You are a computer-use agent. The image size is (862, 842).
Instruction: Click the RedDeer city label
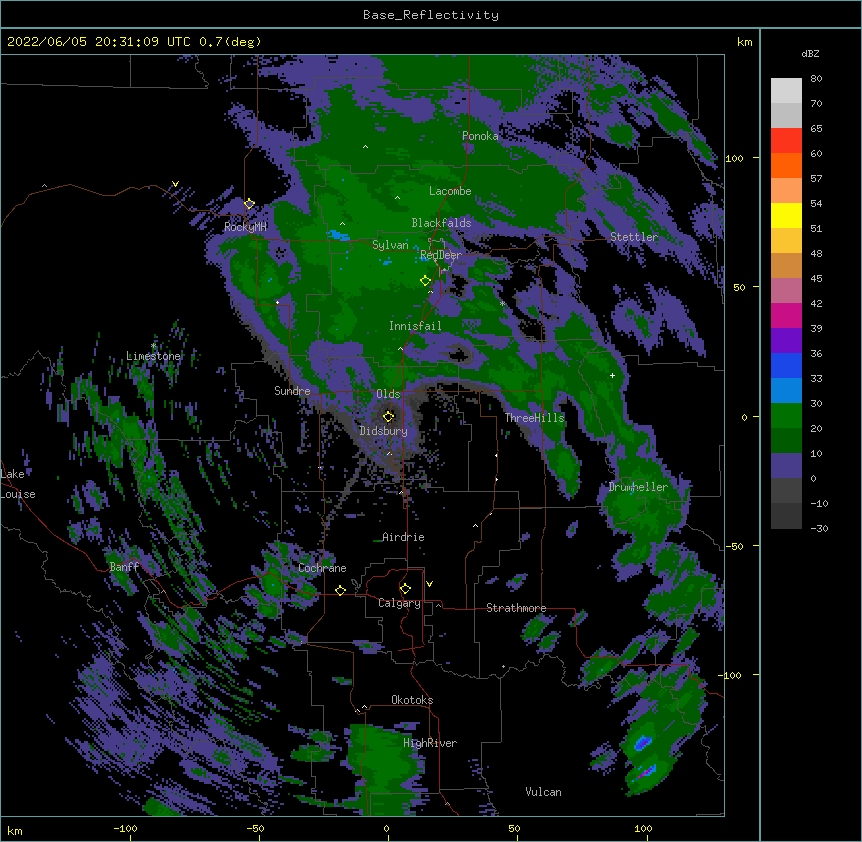coord(440,255)
